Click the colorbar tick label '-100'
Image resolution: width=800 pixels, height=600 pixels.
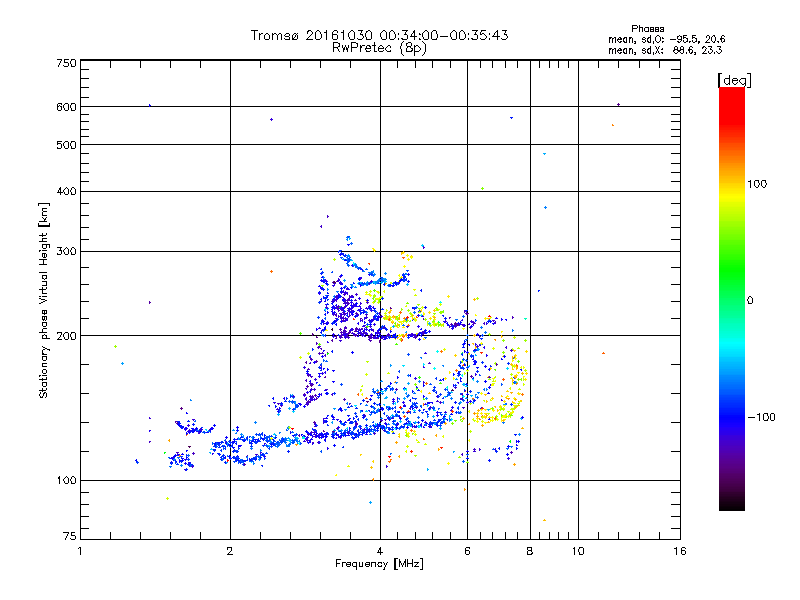[761, 417]
